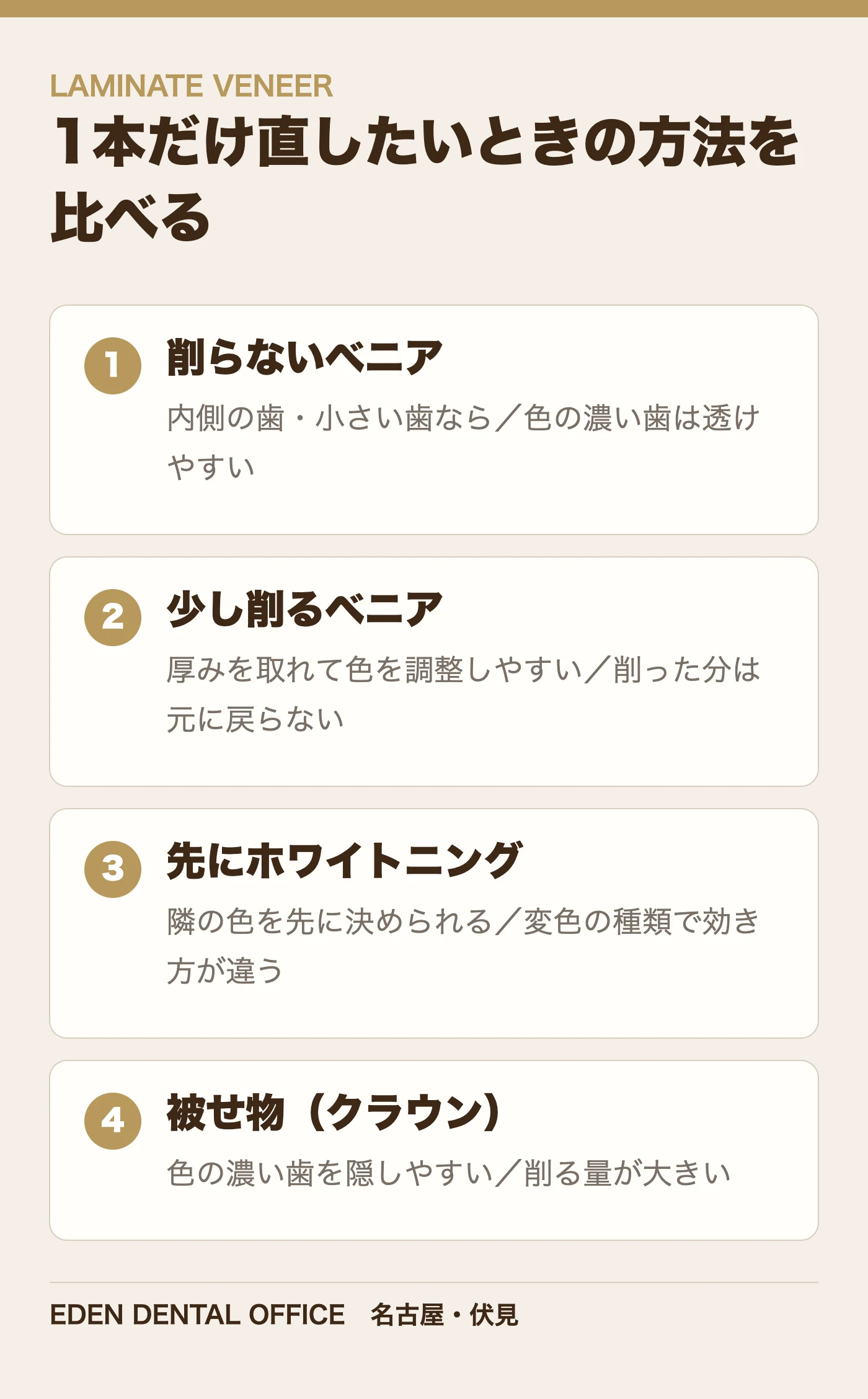The width and height of the screenshot is (868, 1399).
Task: Click the main title 1本だけ直したいときの方法を比べる
Action: 425,179
